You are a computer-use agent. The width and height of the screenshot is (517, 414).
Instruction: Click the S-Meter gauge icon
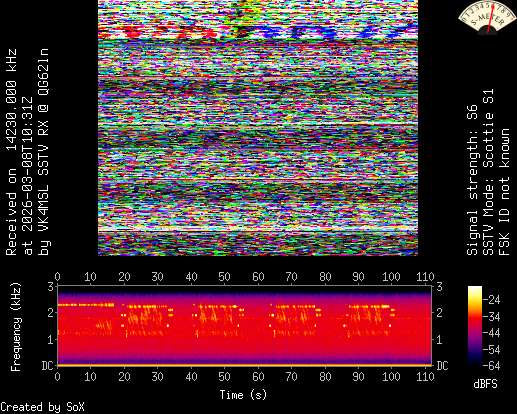point(486,17)
